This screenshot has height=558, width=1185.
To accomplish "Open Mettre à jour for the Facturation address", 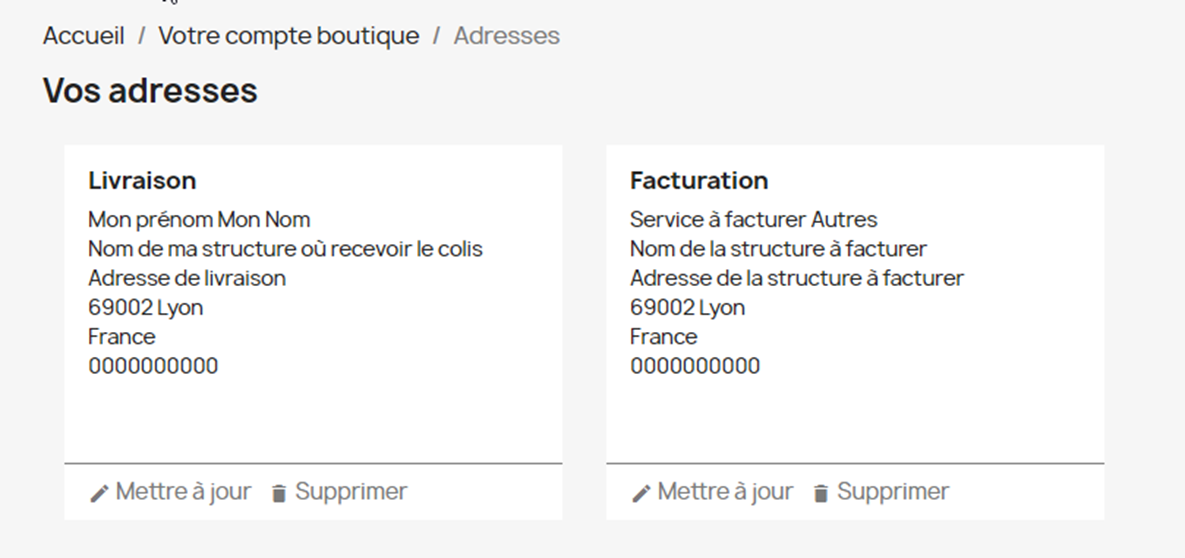I will 725,492.
